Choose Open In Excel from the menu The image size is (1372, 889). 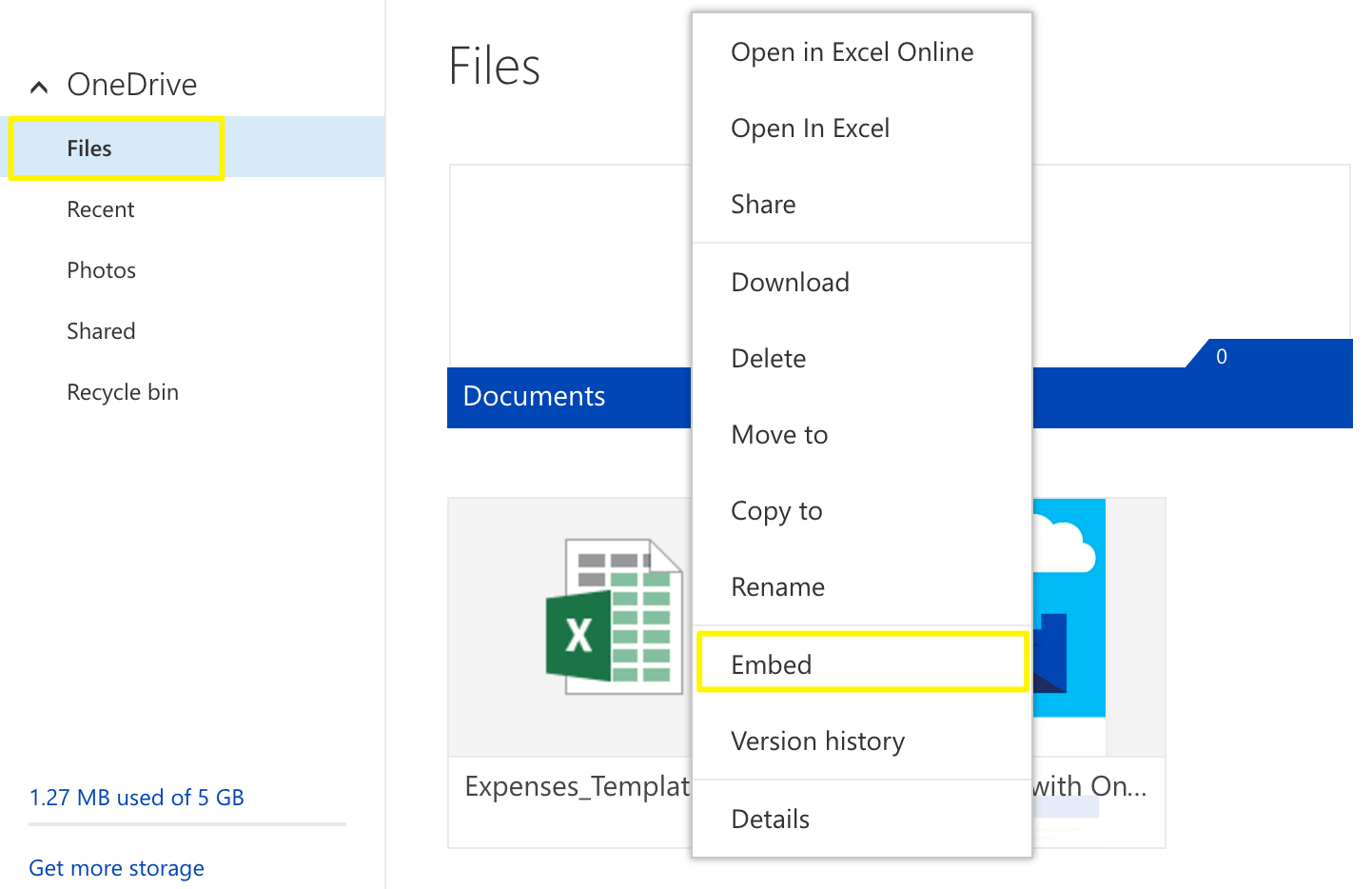810,128
